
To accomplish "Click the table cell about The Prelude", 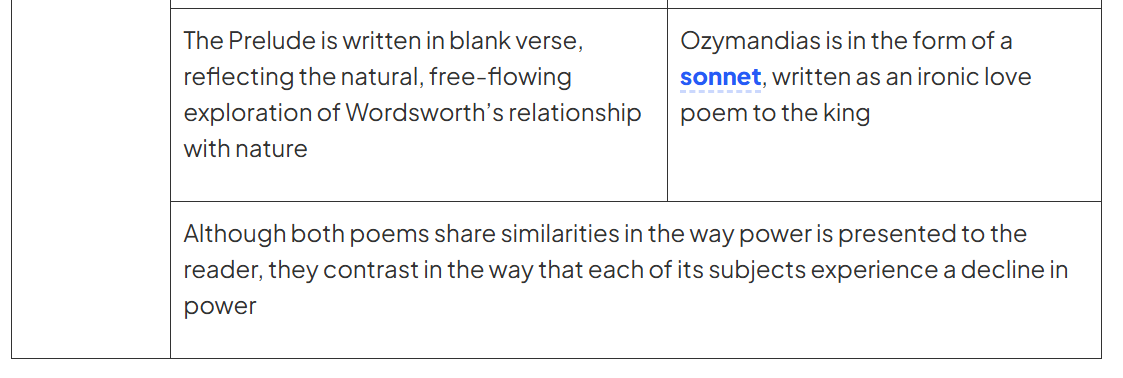I will tap(419, 105).
